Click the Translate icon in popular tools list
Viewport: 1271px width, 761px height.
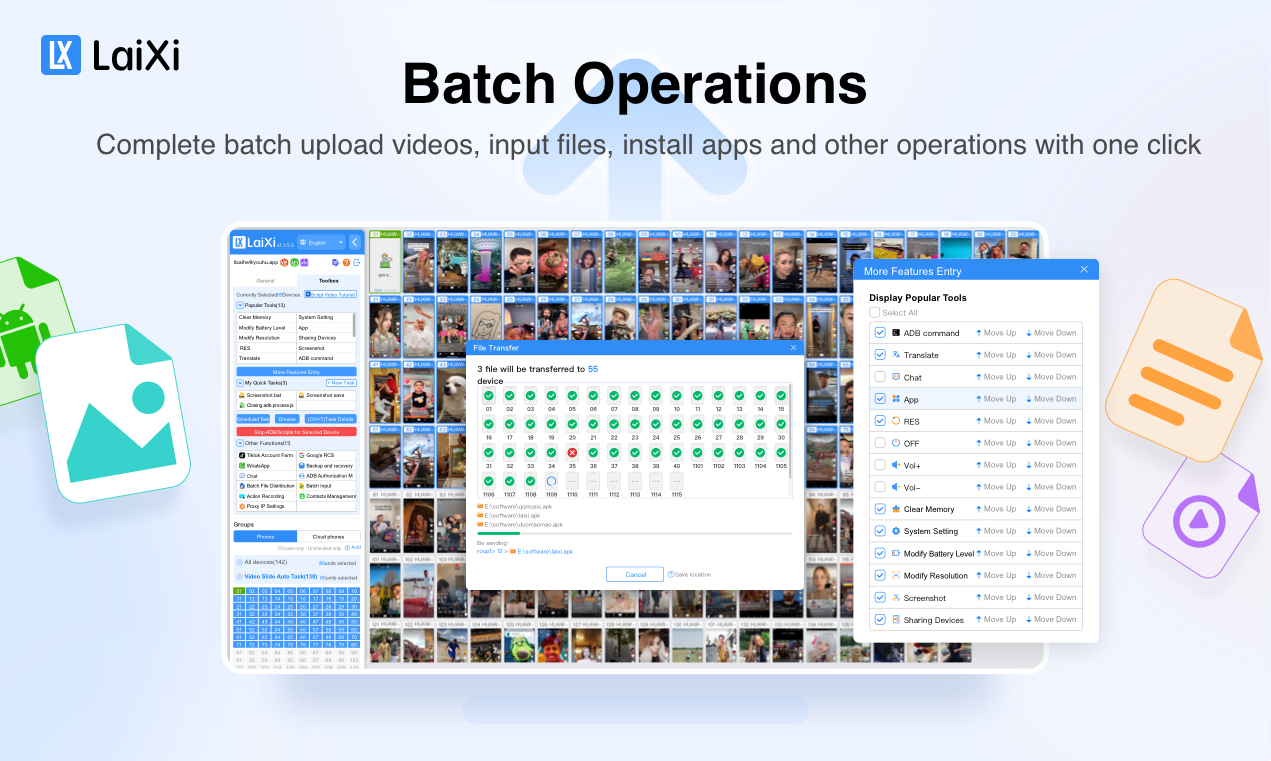pos(896,355)
